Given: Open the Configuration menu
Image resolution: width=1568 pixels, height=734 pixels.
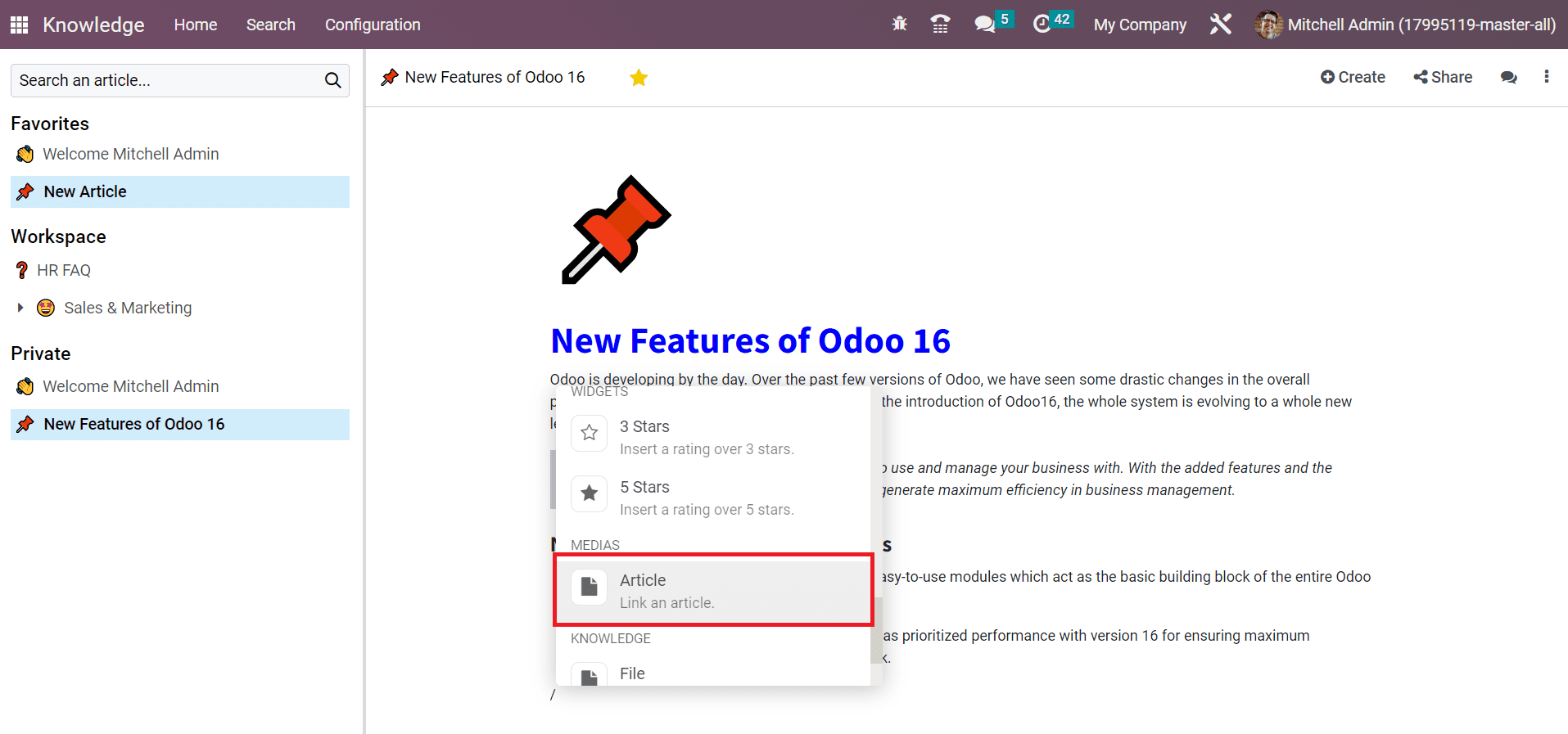Looking at the screenshot, I should tap(373, 25).
